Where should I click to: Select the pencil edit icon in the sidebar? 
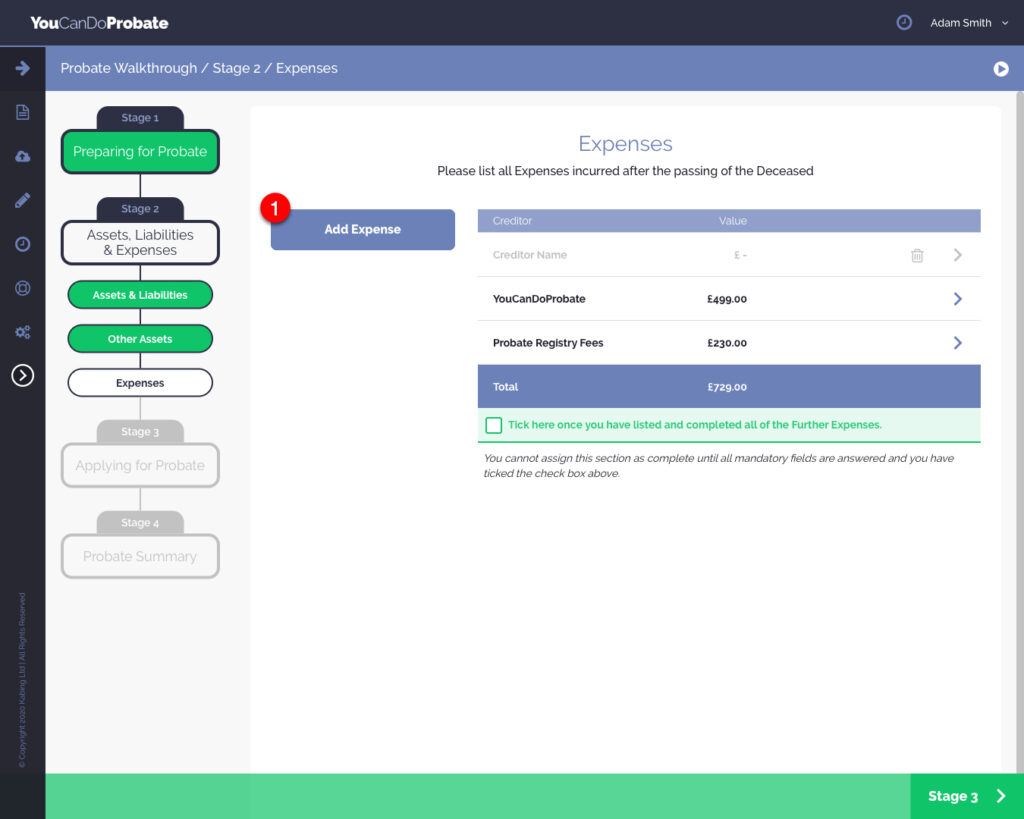coord(22,200)
